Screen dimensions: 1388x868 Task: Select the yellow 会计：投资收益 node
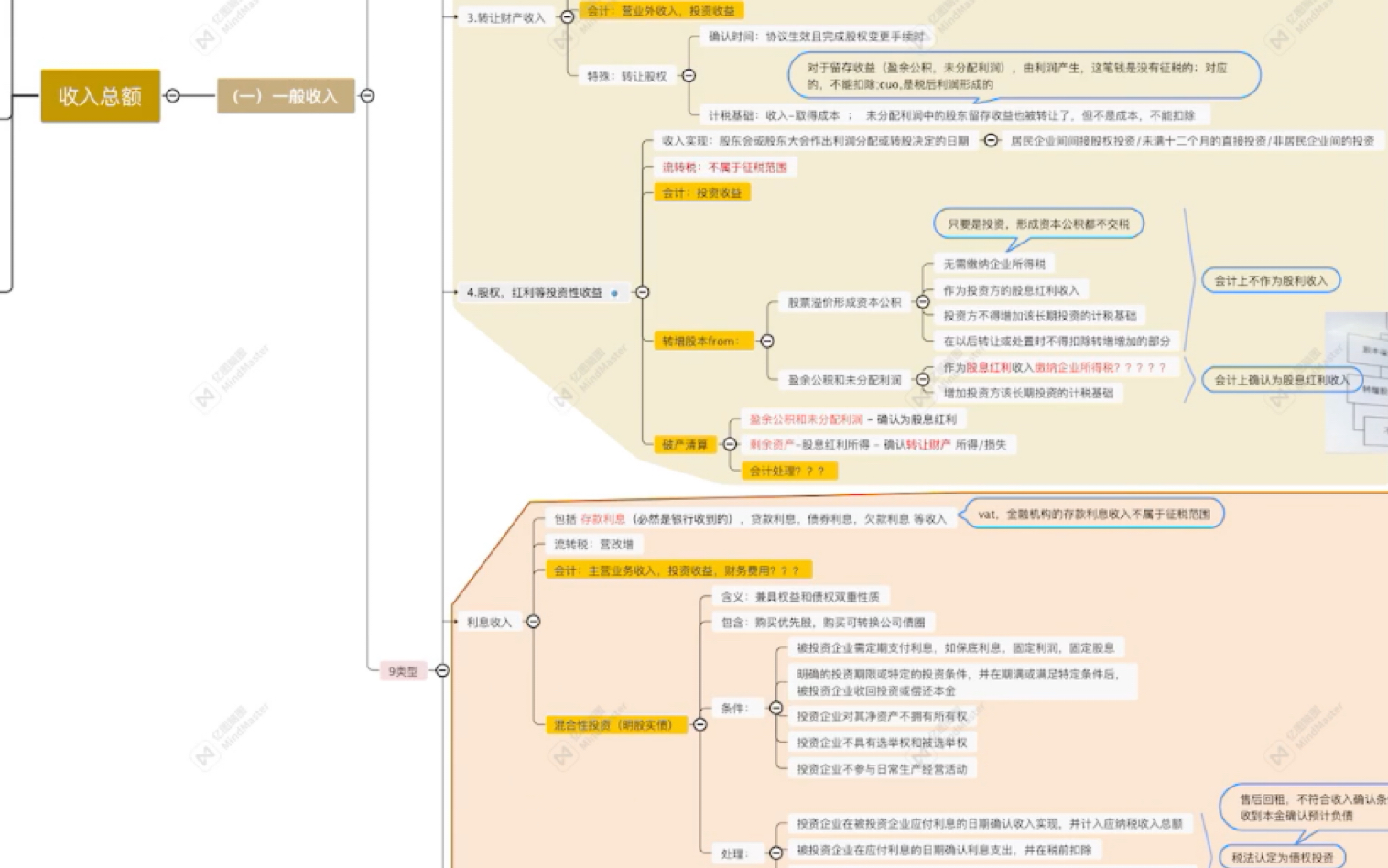[x=702, y=192]
